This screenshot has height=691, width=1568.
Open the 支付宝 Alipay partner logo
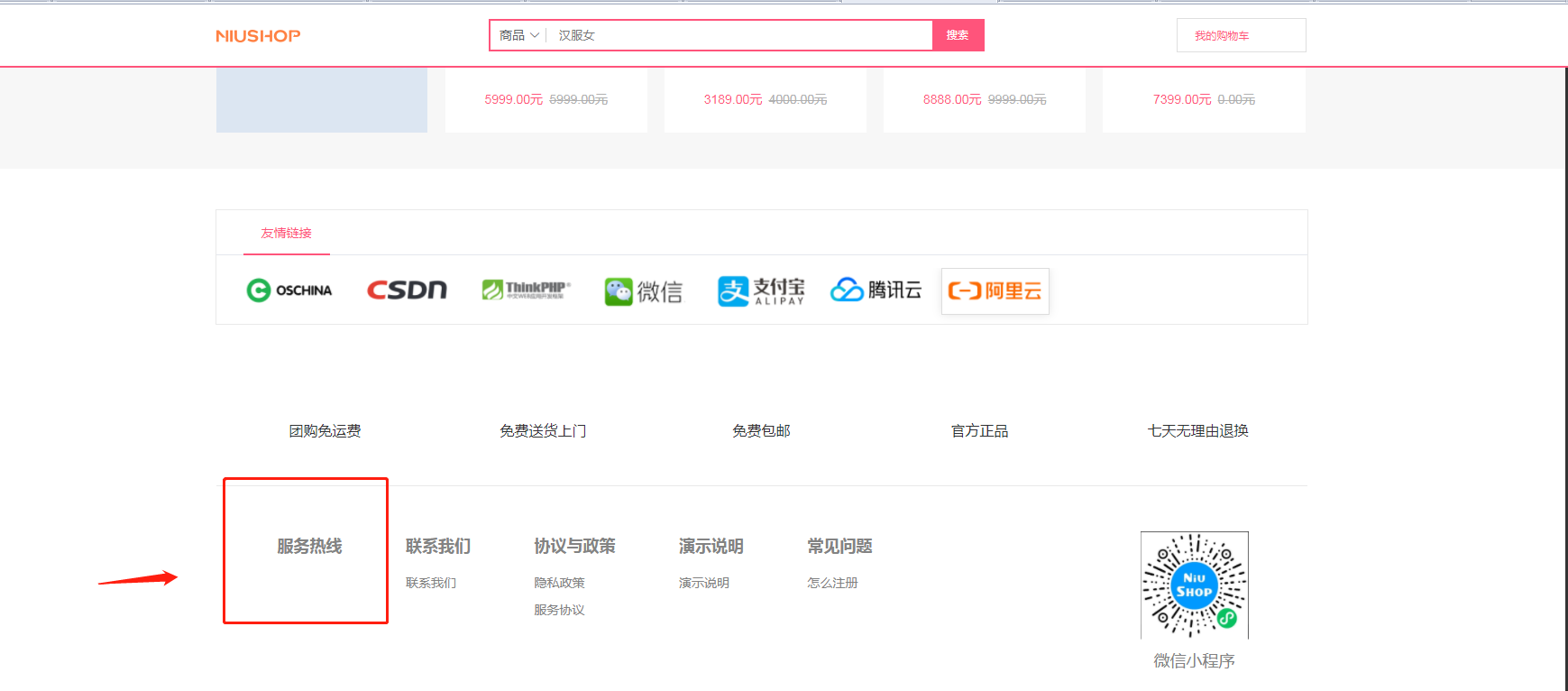(x=761, y=290)
